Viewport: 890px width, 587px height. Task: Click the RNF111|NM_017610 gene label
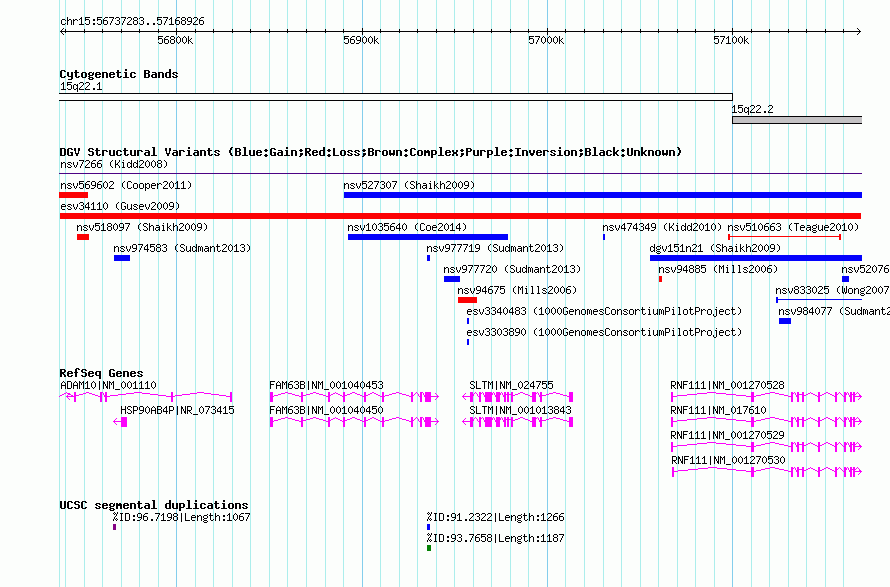coord(718,410)
